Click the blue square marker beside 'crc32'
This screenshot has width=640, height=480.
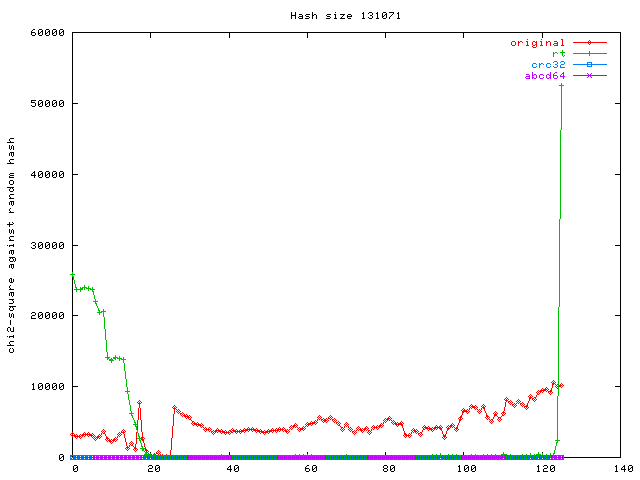(589, 64)
